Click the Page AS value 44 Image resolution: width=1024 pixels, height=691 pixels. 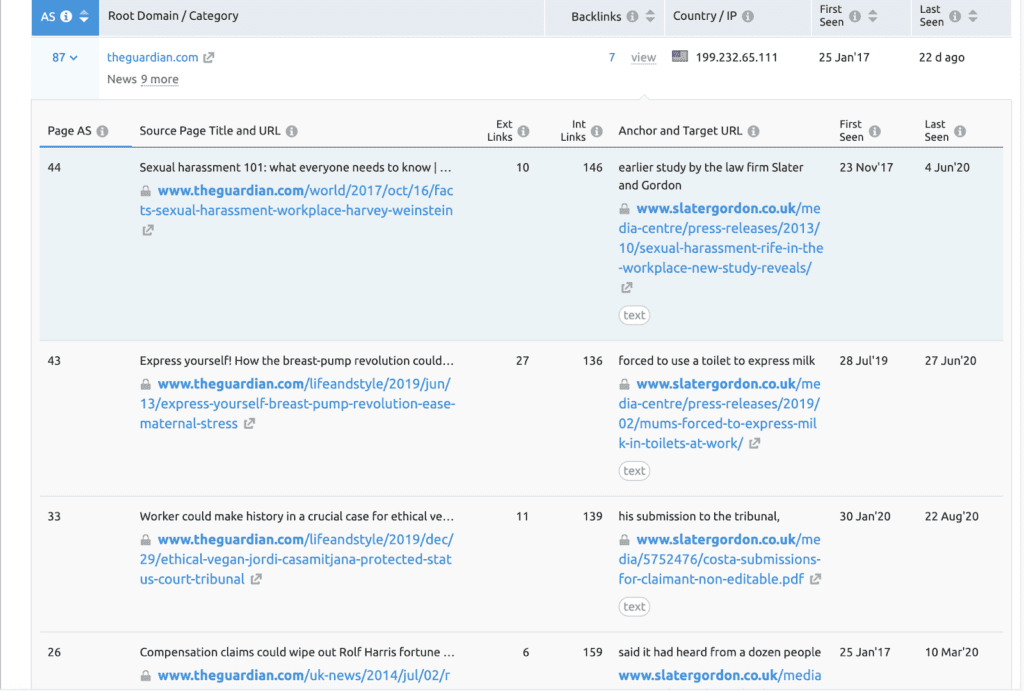click(x=54, y=168)
